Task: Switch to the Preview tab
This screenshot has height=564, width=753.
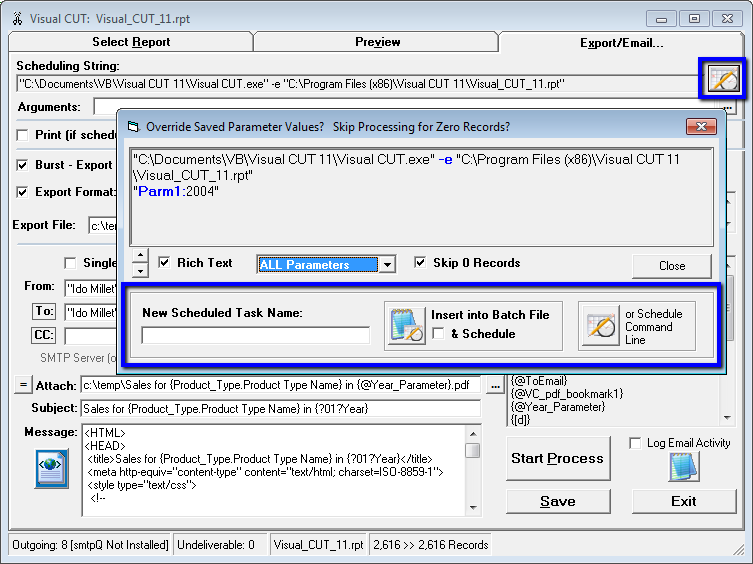Action: point(377,42)
